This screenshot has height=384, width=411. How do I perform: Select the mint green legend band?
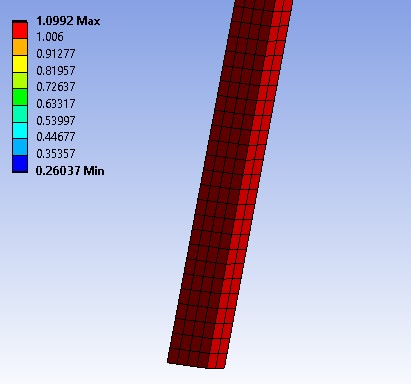[x=20, y=114]
